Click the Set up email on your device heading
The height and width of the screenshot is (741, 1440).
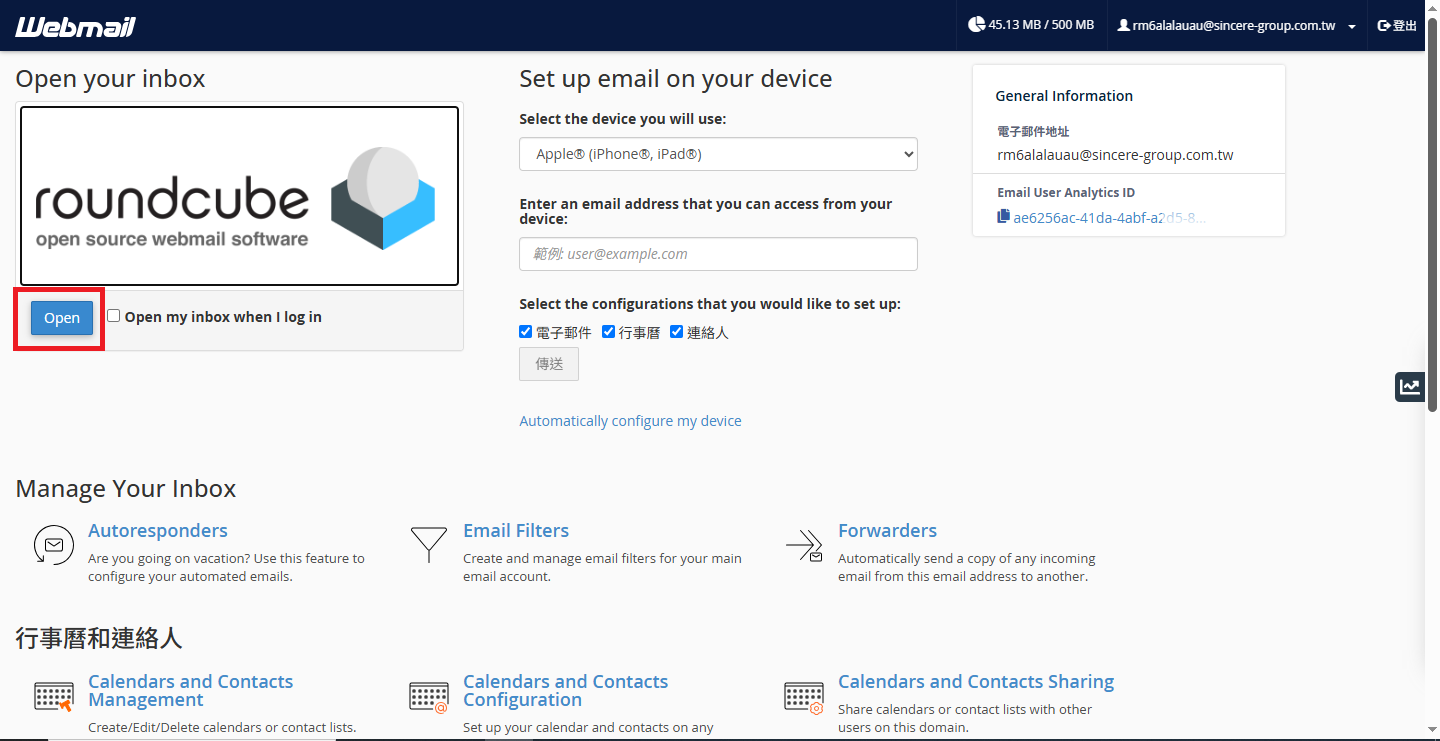coord(676,79)
